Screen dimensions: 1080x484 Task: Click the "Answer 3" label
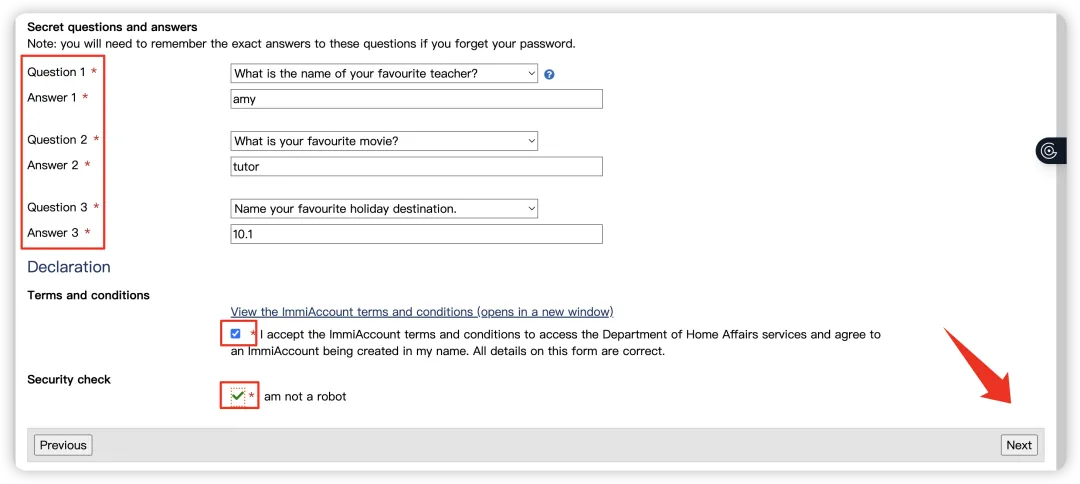(x=52, y=233)
